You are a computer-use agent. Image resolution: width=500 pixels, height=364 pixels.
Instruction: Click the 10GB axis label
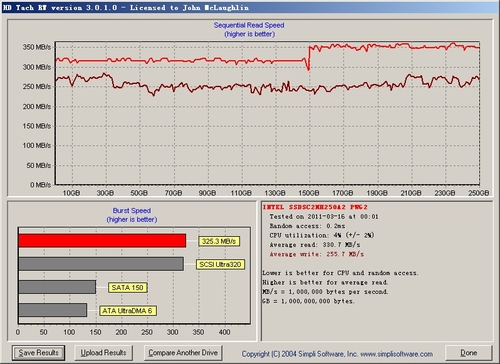(71, 193)
